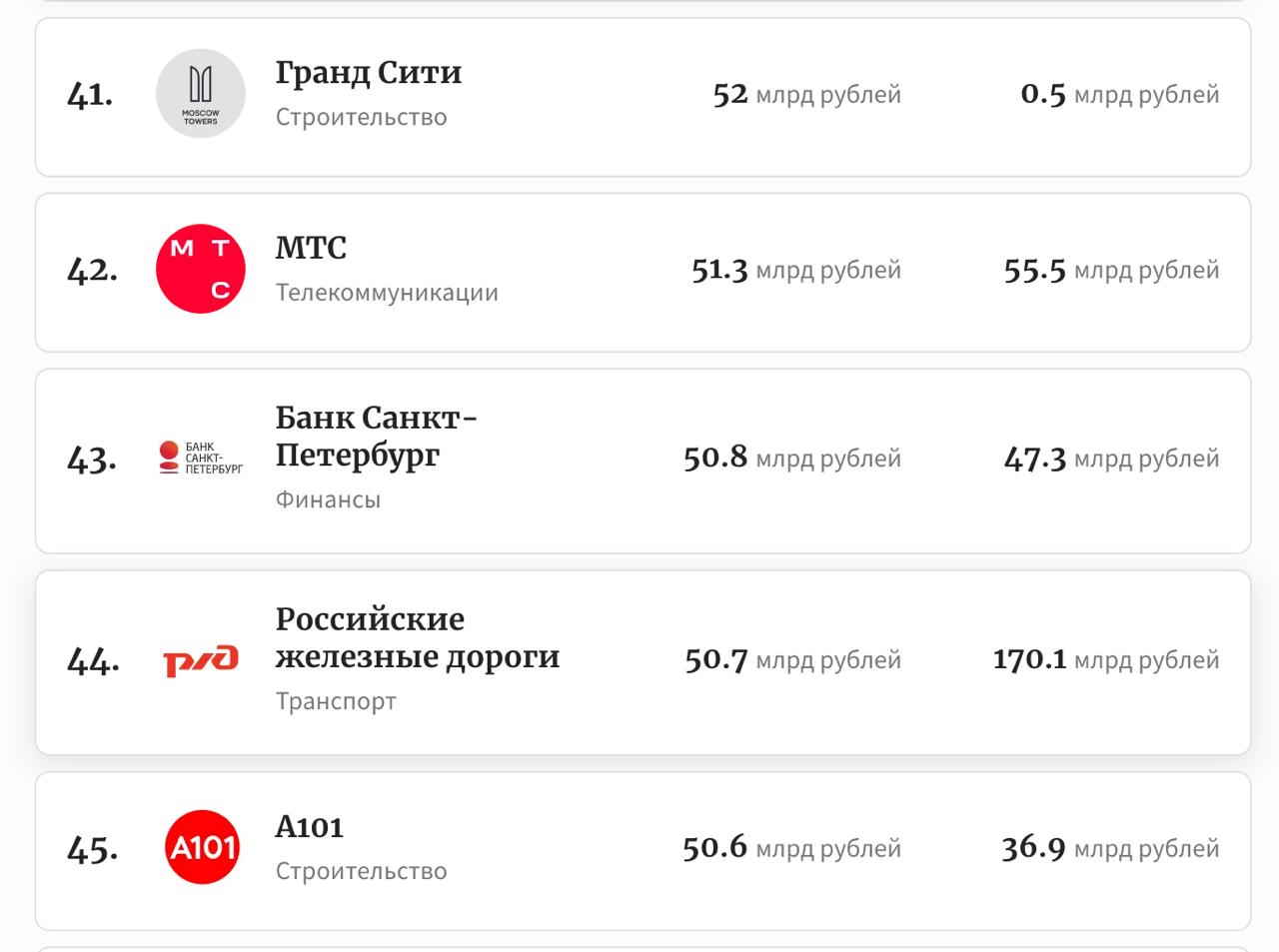The image size is (1279, 952).
Task: Click the Телекоммуникации category label
Action: 387,293
